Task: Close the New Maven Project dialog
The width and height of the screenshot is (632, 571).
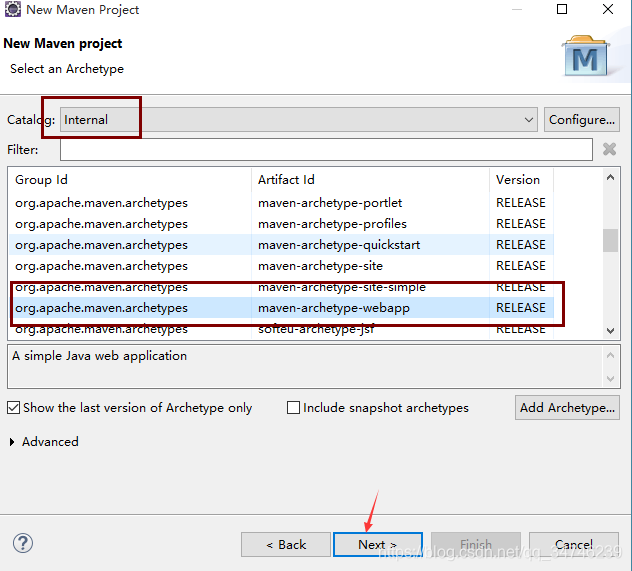Action: click(x=608, y=9)
